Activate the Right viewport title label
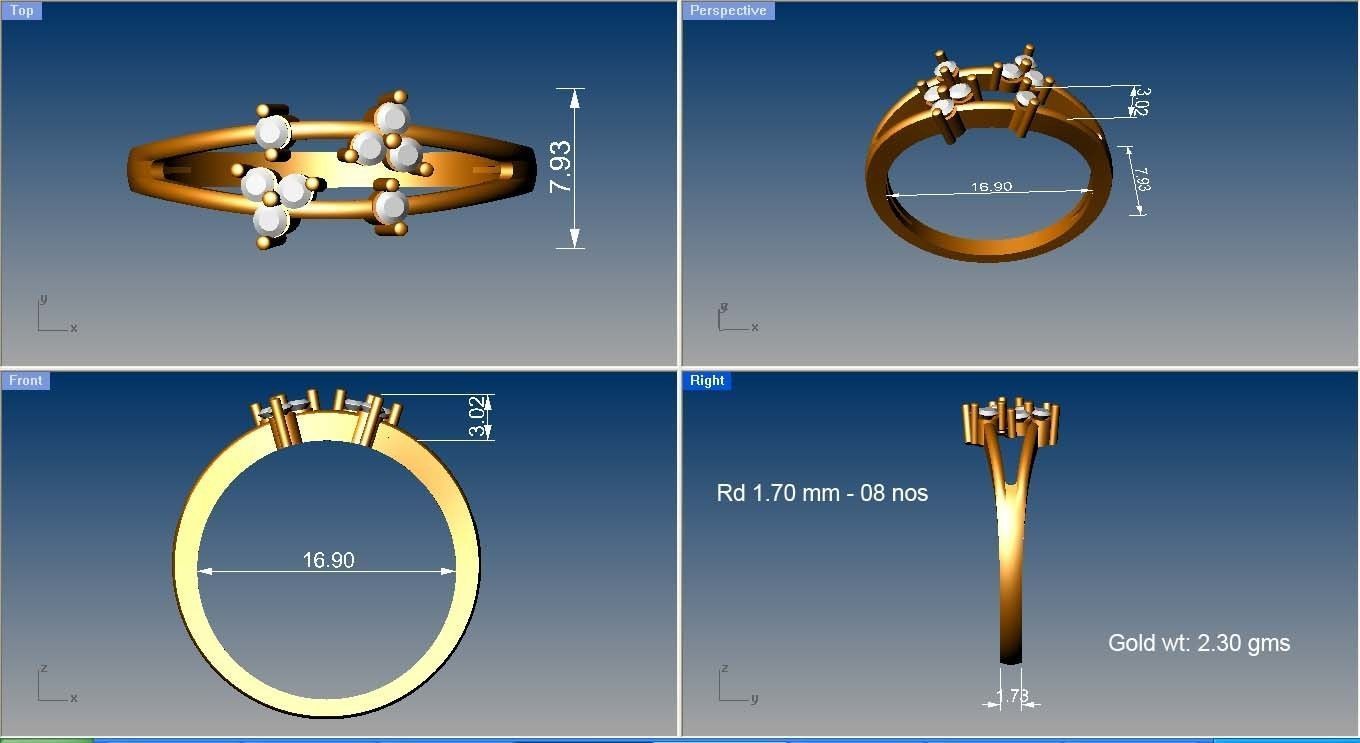Viewport: 1360px width, 743px height. [707, 380]
